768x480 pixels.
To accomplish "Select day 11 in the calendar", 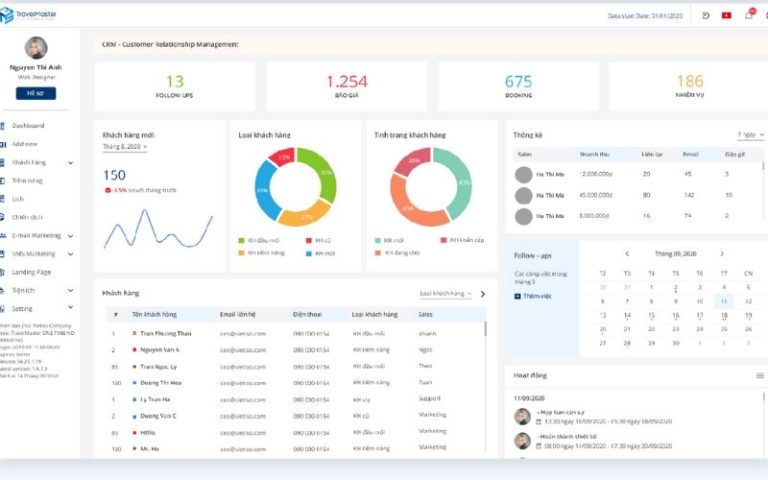I will click(x=722, y=301).
